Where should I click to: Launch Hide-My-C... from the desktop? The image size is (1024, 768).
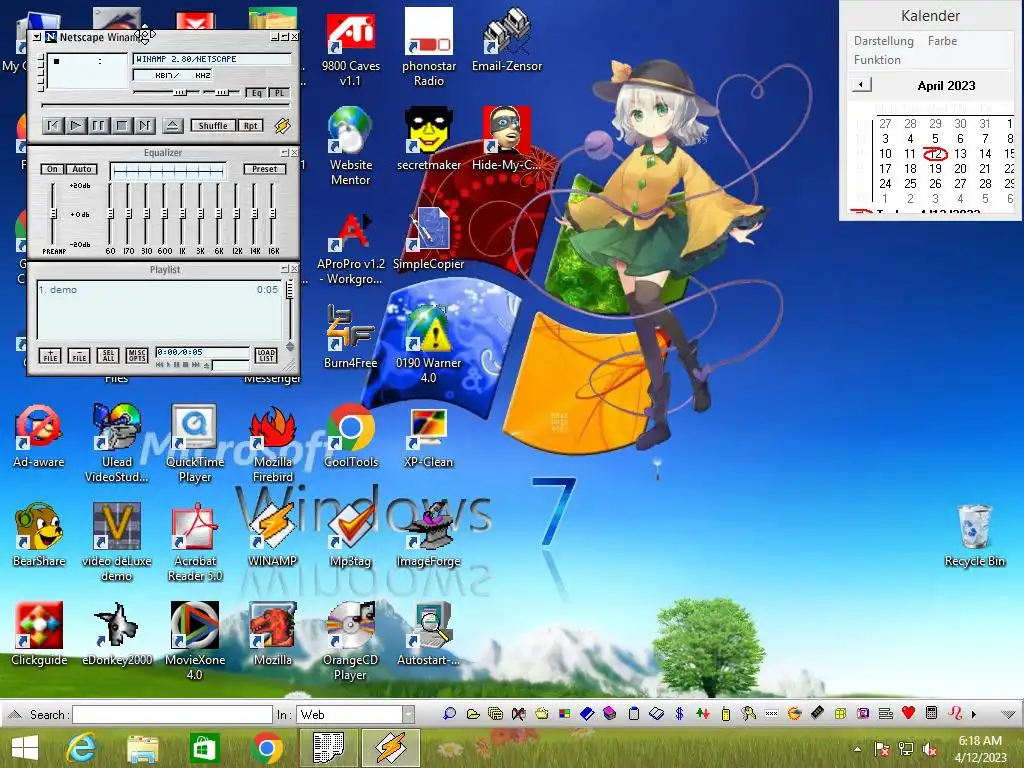(x=506, y=138)
